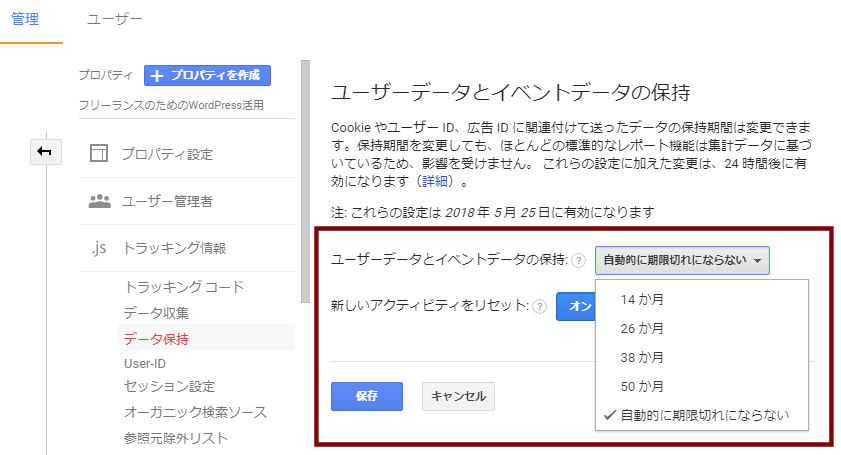The width and height of the screenshot is (841, 455).
Task: Click the sidebar vertical scrollbar
Action: tap(306, 180)
